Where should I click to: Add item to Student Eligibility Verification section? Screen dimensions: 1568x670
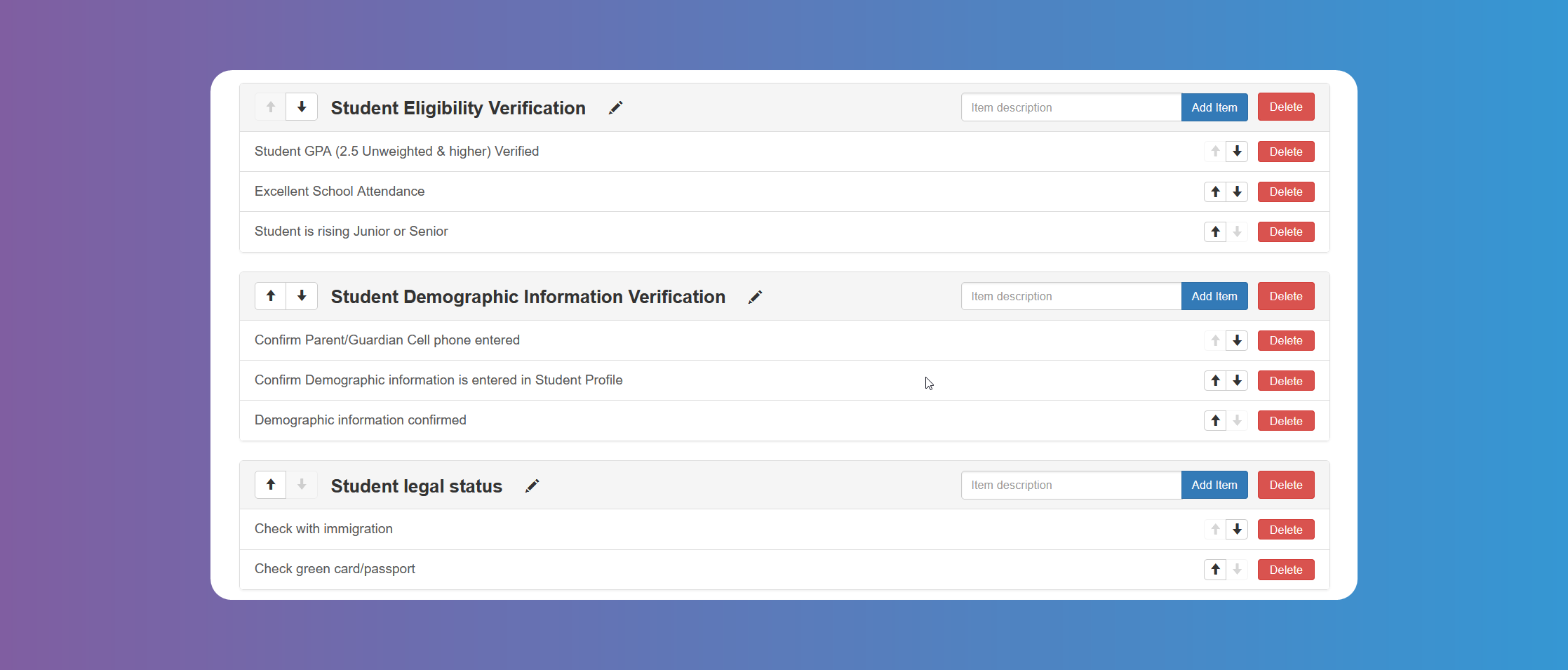pos(1214,107)
